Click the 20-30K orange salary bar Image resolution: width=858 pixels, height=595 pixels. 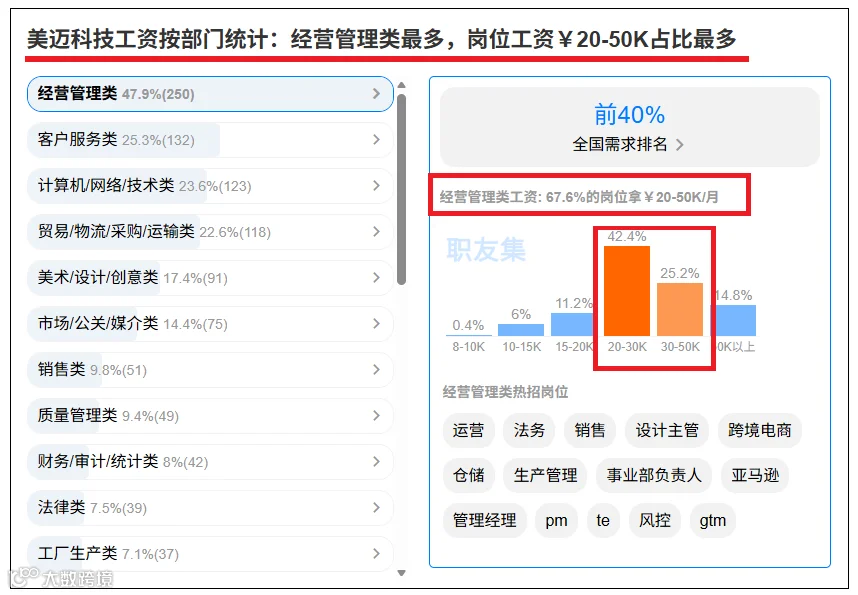[x=627, y=291]
